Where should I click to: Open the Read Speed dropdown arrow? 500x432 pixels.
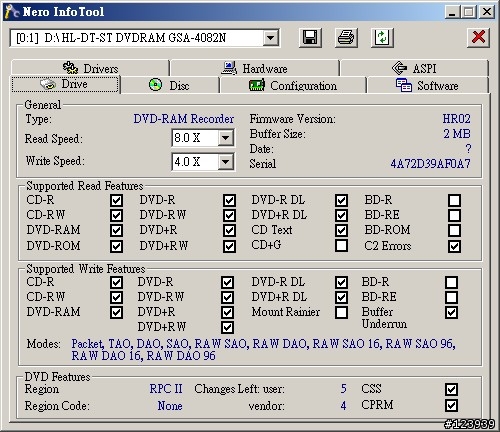226,138
